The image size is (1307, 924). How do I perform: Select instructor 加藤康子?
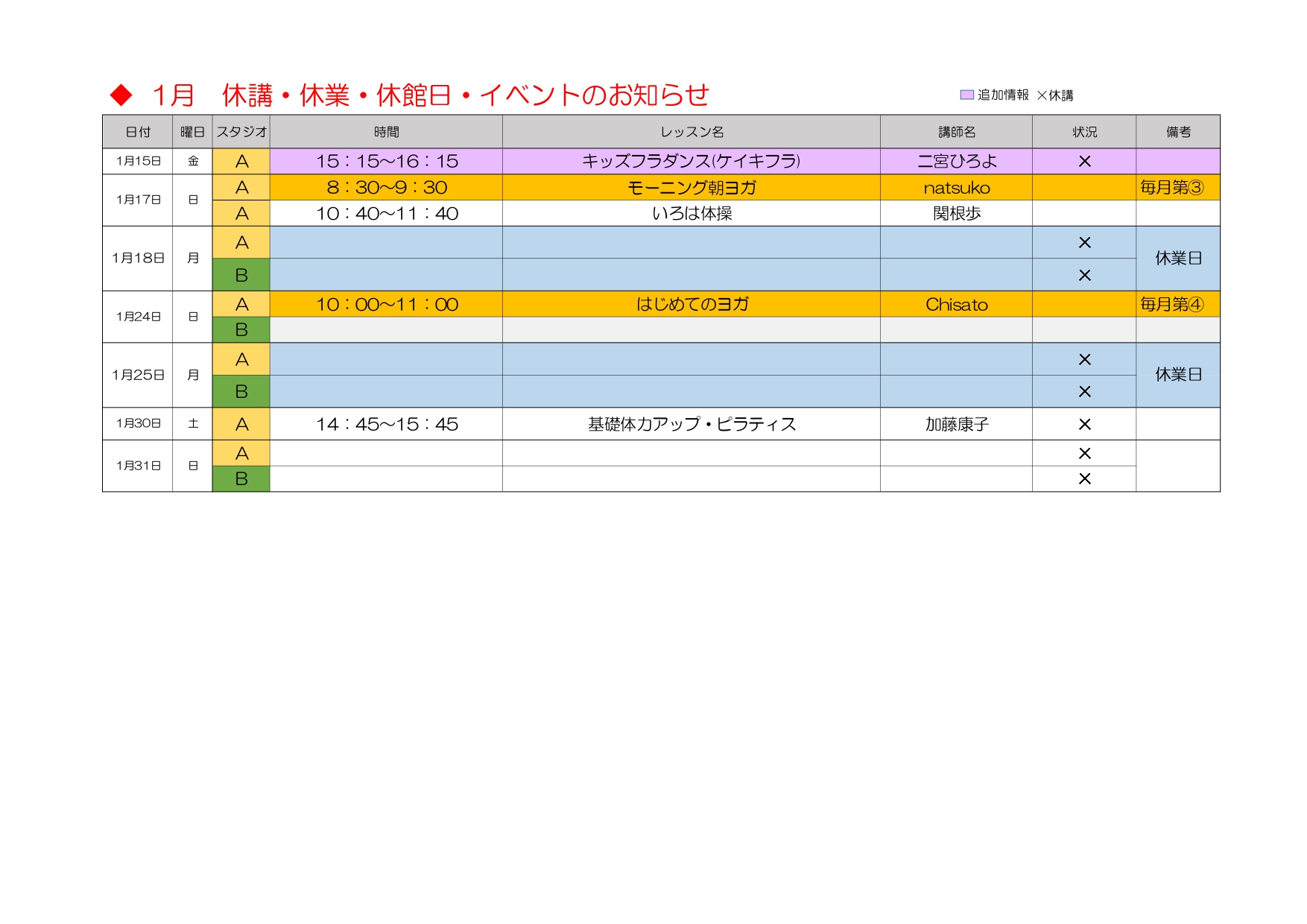click(x=956, y=423)
